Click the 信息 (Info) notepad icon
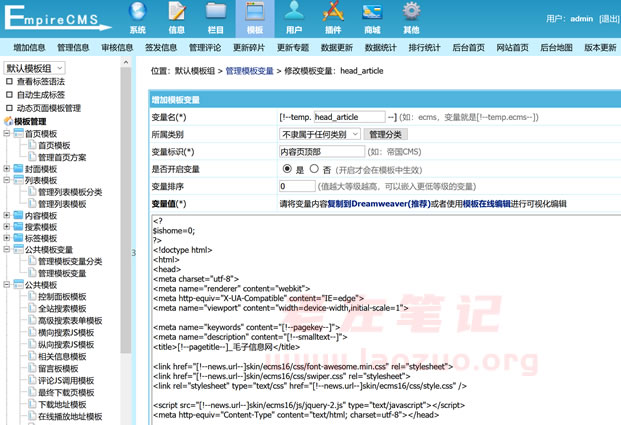Image resolution: width=621 pixels, height=425 pixels. point(176,17)
